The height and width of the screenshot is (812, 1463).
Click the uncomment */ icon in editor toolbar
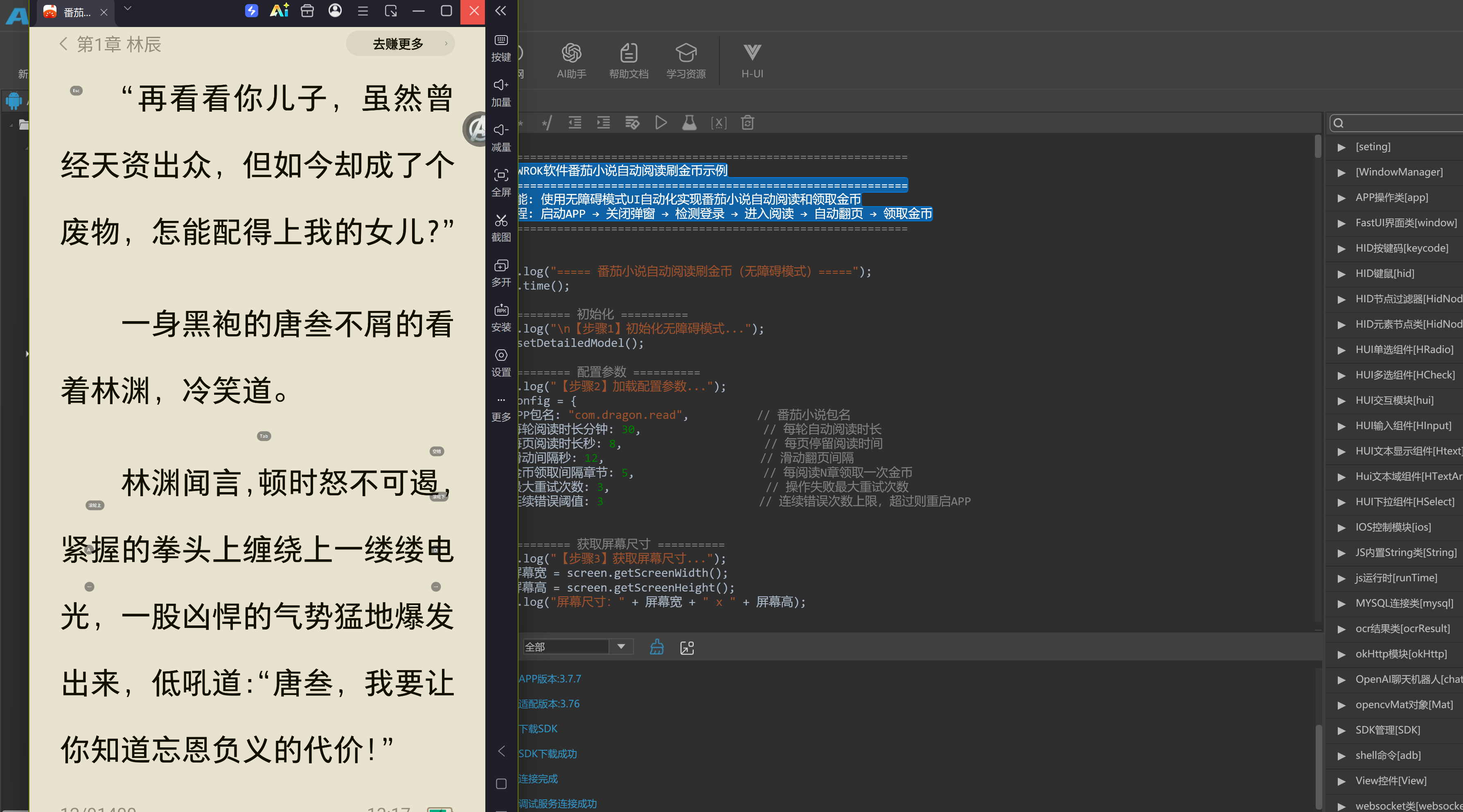pyautogui.click(x=546, y=123)
